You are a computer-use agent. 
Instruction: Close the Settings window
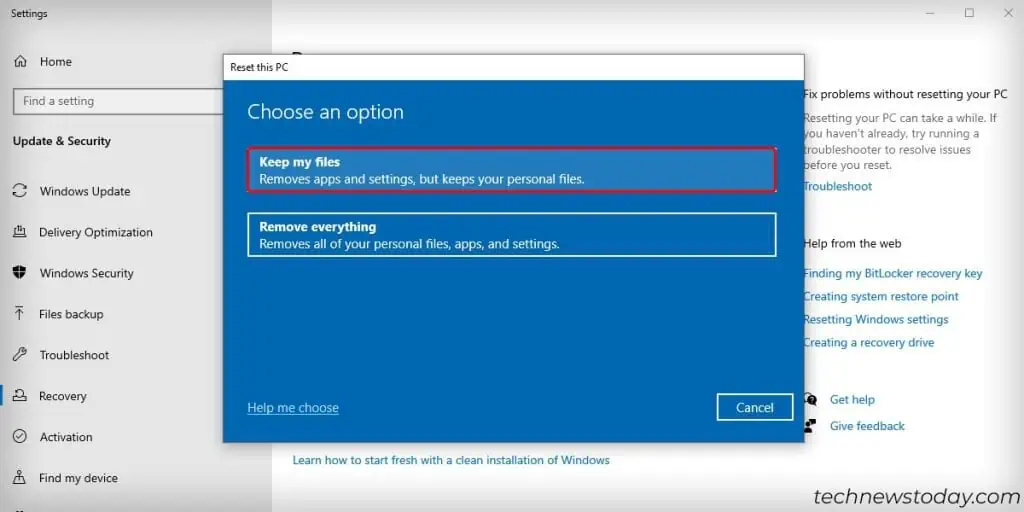1008,13
